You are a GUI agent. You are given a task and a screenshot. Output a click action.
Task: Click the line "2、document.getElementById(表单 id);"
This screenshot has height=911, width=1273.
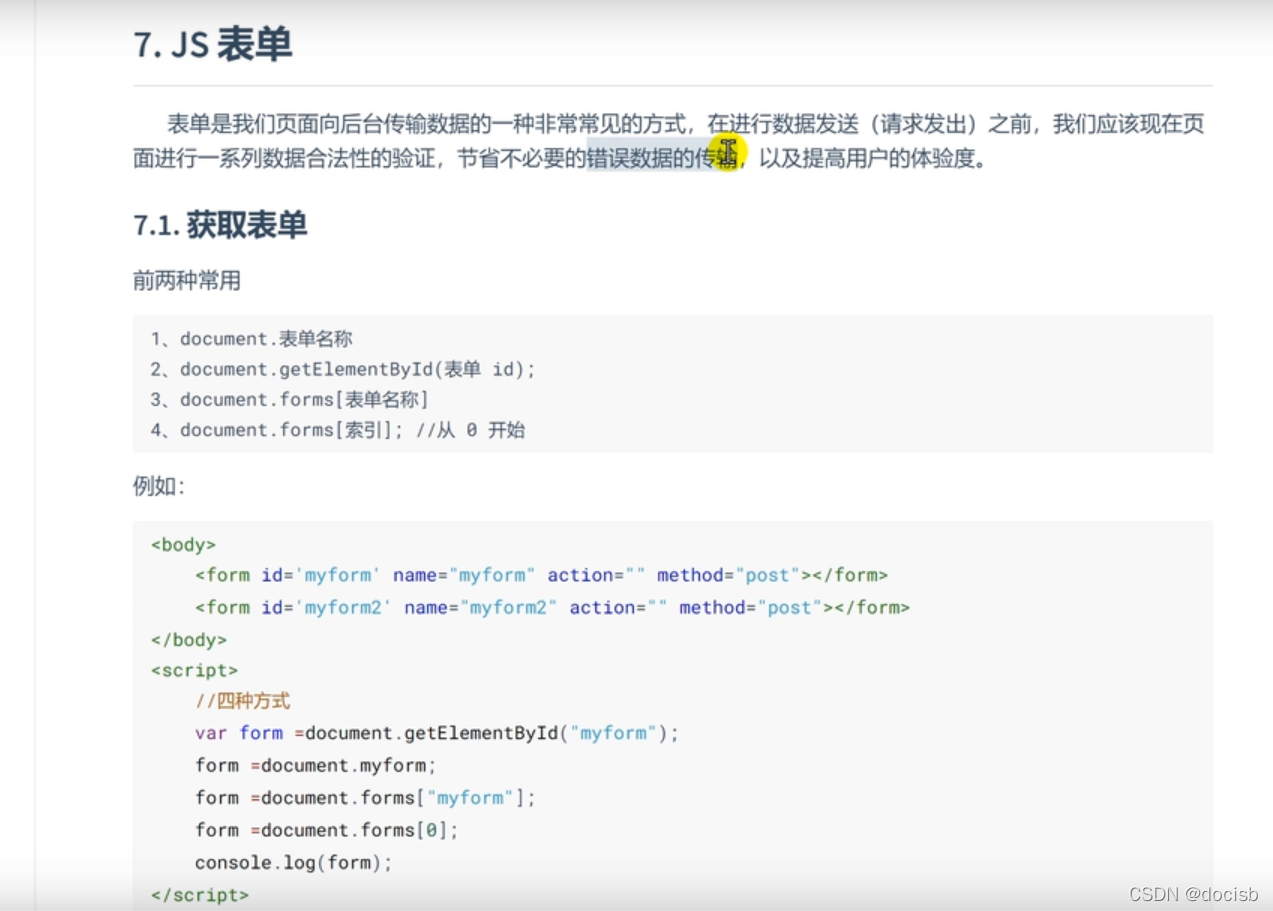[344, 369]
